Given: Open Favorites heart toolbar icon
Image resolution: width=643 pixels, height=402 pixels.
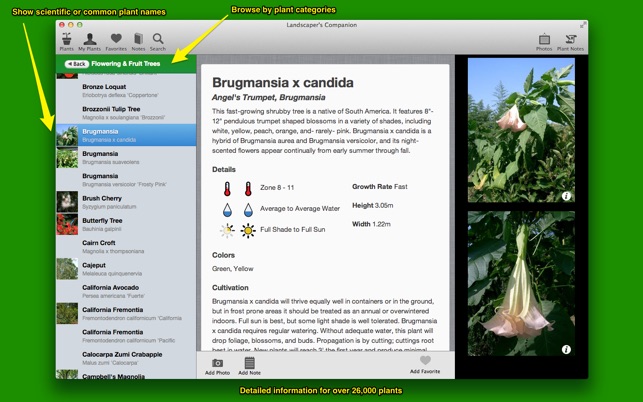Looking at the screenshot, I should coord(116,42).
